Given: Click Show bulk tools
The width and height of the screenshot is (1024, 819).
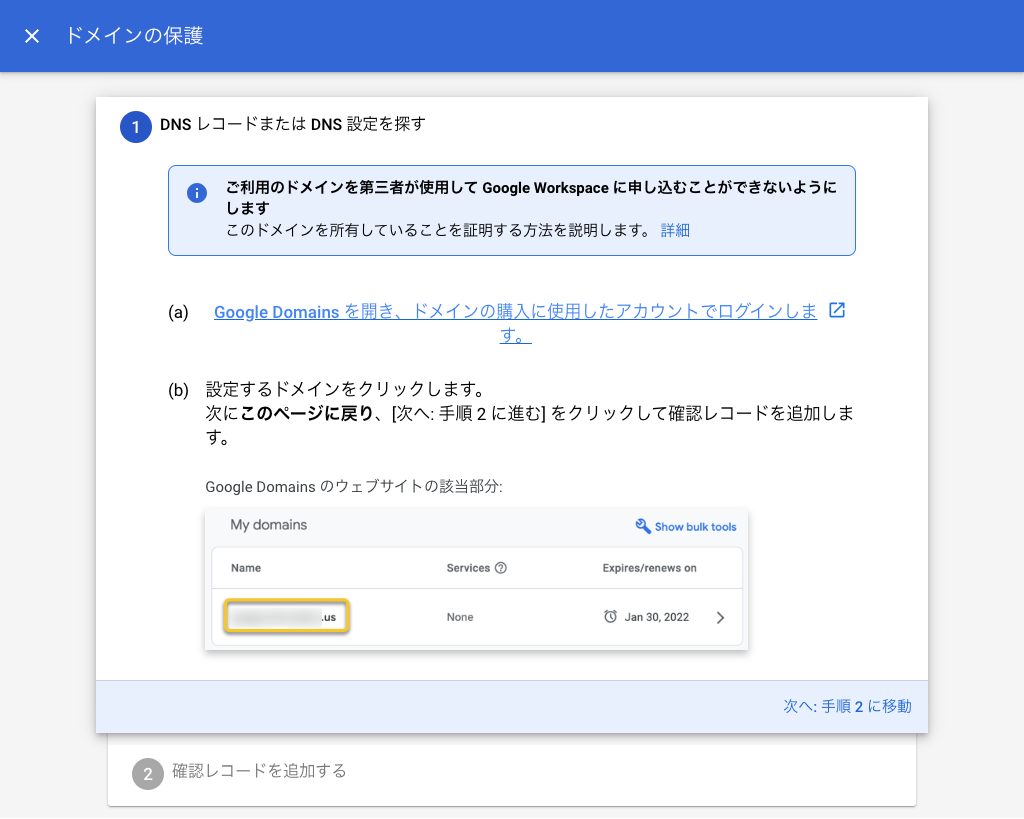Looking at the screenshot, I should tap(694, 526).
